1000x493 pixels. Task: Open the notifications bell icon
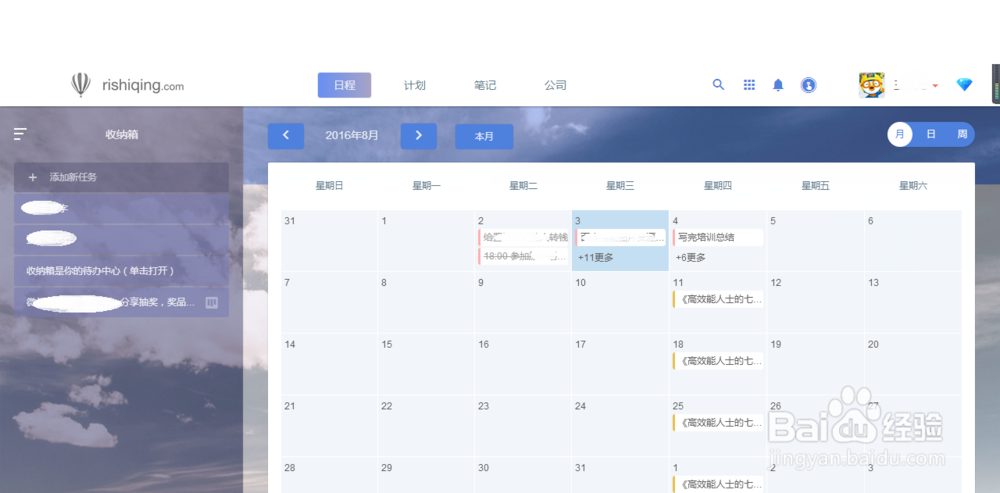tap(778, 85)
